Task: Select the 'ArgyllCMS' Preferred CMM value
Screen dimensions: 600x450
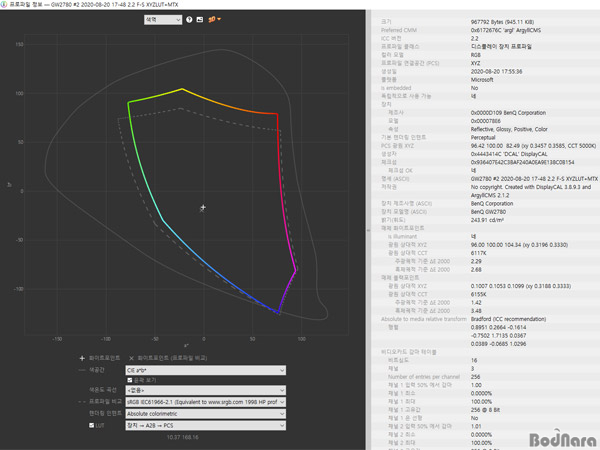Action: (x=505, y=30)
